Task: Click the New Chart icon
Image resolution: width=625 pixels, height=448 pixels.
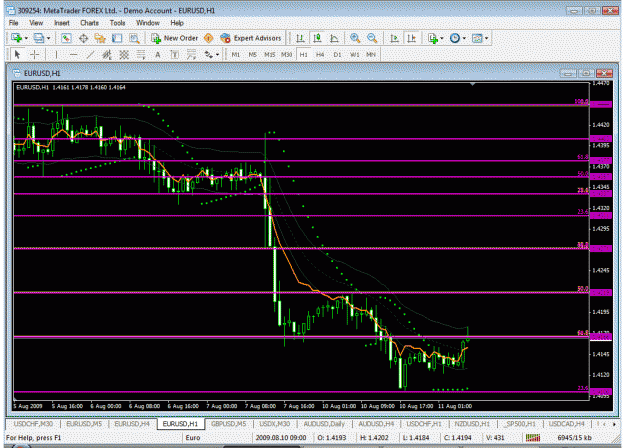Action: click(17, 38)
